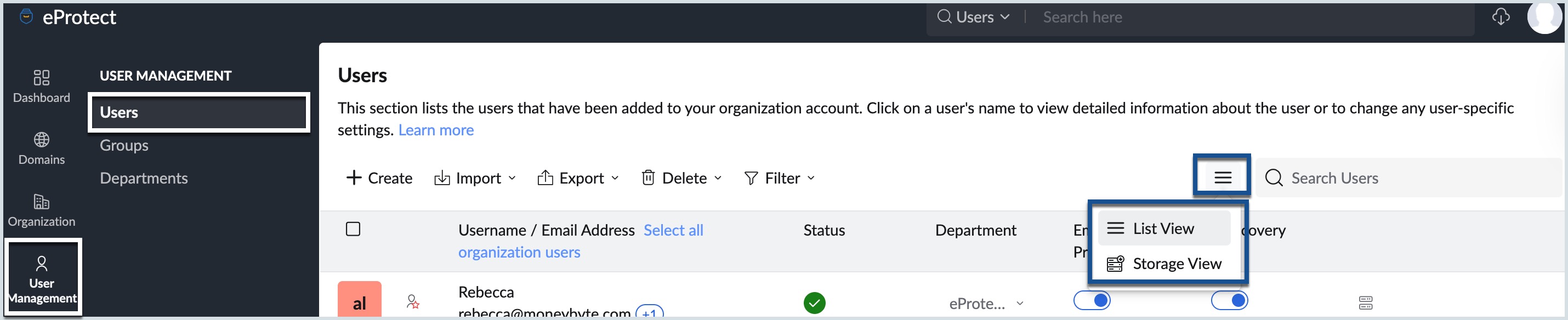Screen dimensions: 1568x320
Task: Click the cloud download icon
Action: [1501, 17]
